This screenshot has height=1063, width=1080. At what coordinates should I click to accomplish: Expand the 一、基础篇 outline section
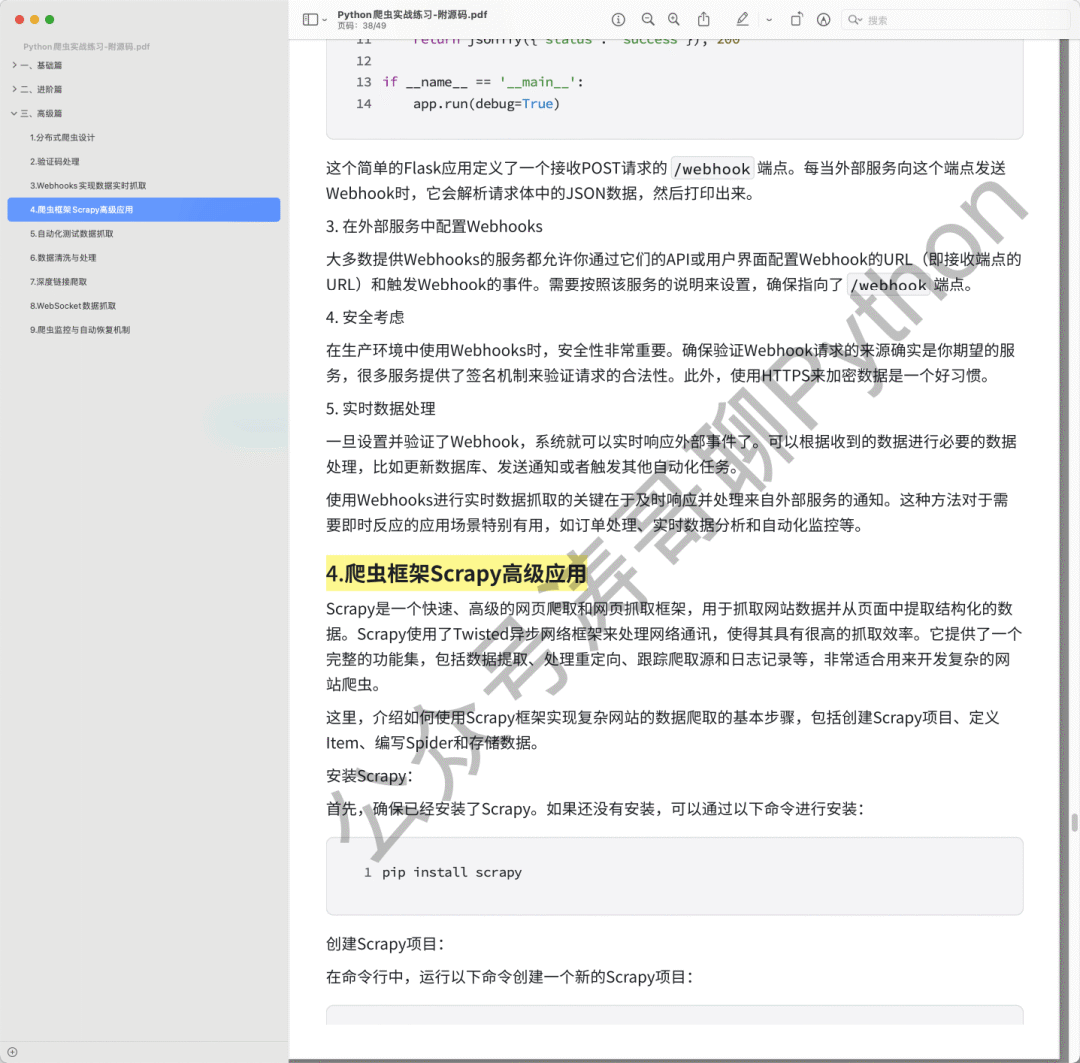click(14, 65)
